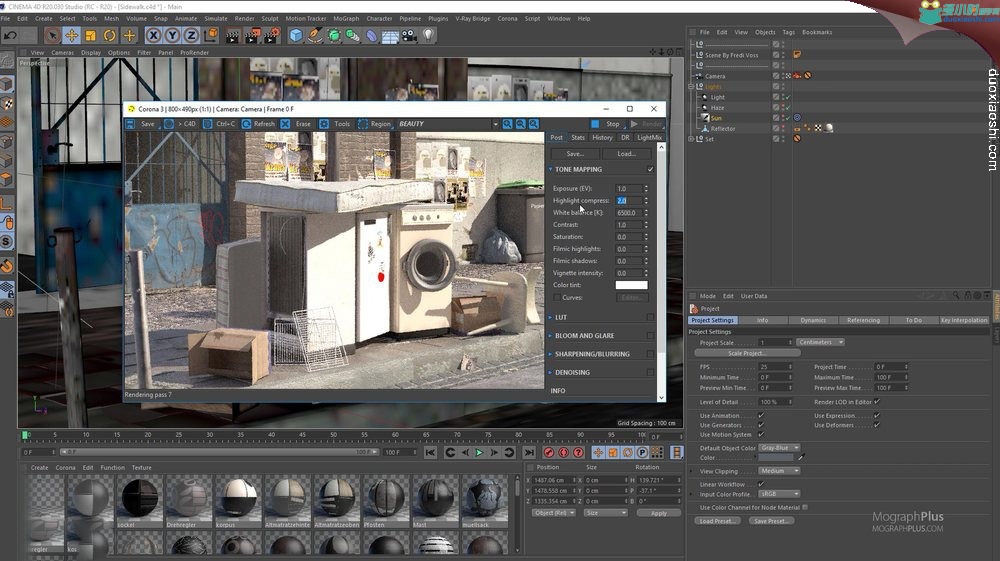Select the muellsack material thumbnail

[x=485, y=502]
